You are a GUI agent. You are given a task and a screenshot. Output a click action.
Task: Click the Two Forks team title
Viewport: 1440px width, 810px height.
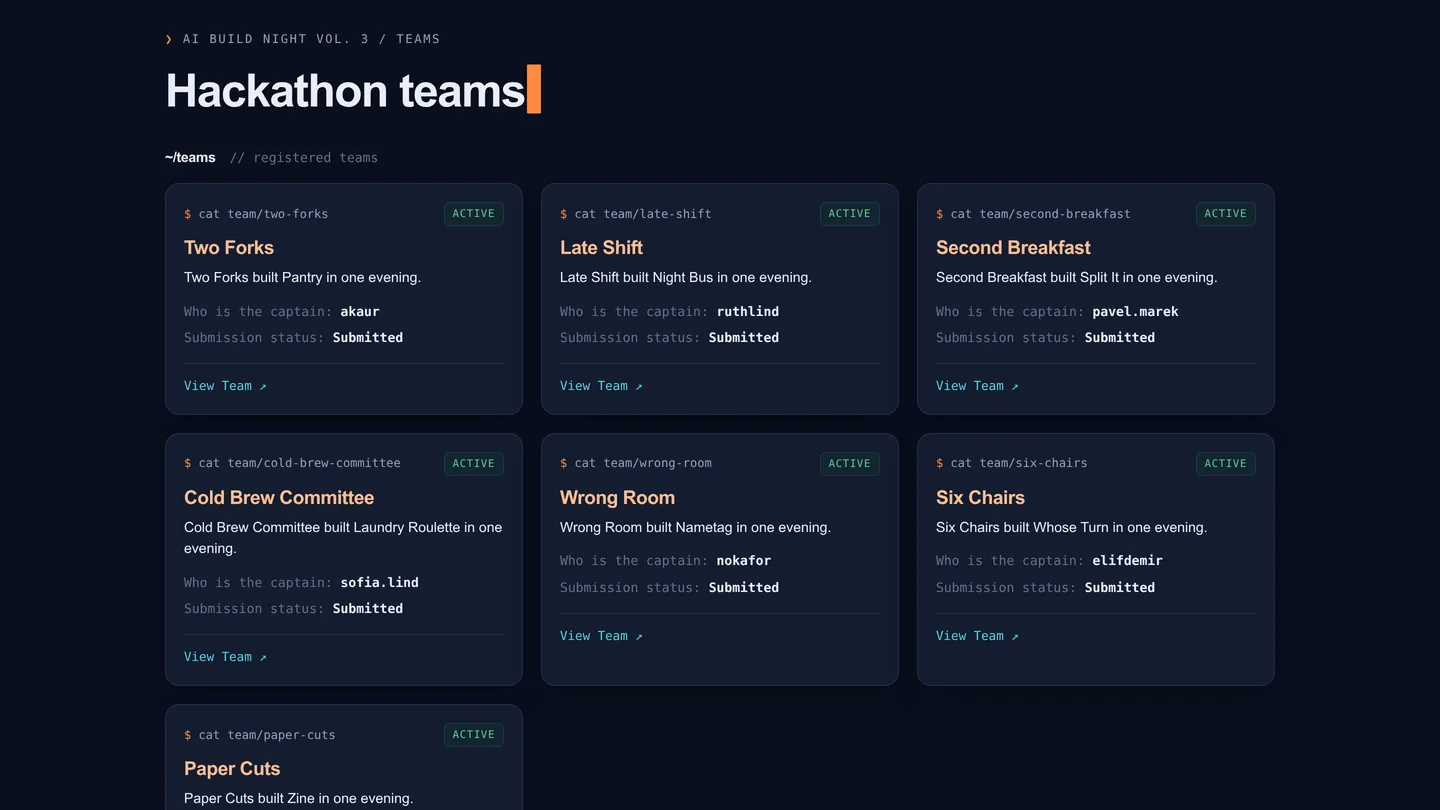(229, 247)
